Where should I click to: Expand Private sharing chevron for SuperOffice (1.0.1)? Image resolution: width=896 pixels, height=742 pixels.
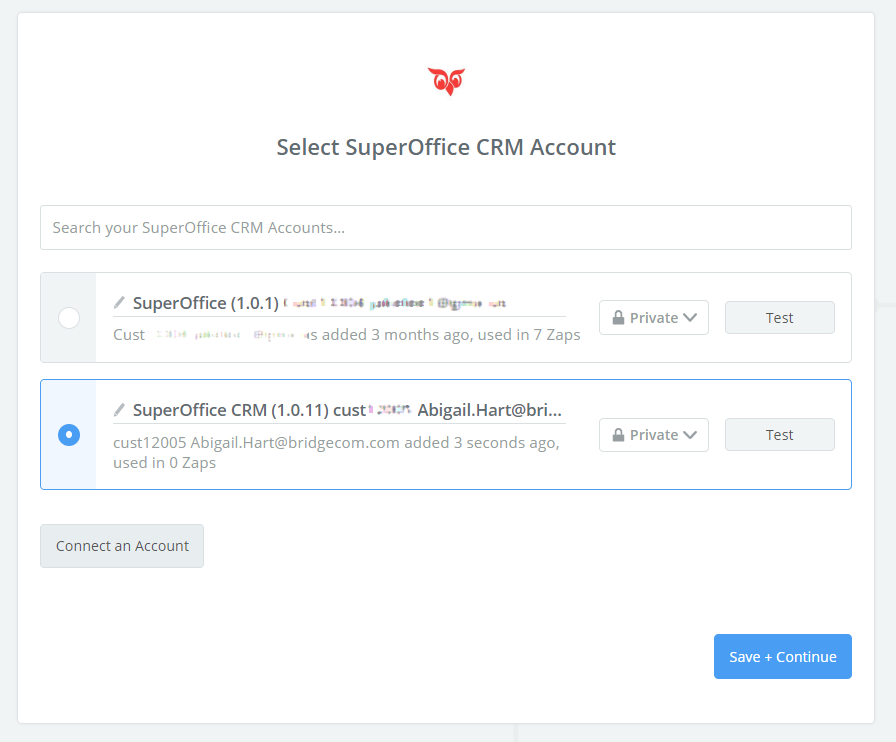(690, 318)
